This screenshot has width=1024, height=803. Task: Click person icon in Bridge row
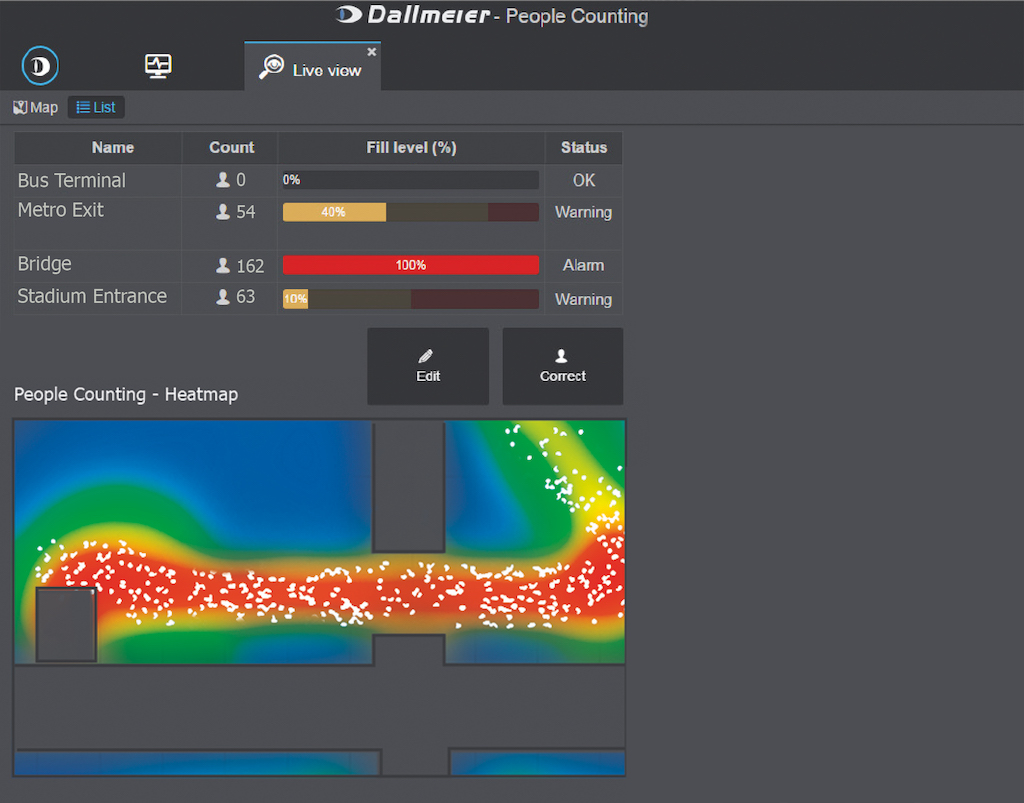click(x=224, y=266)
